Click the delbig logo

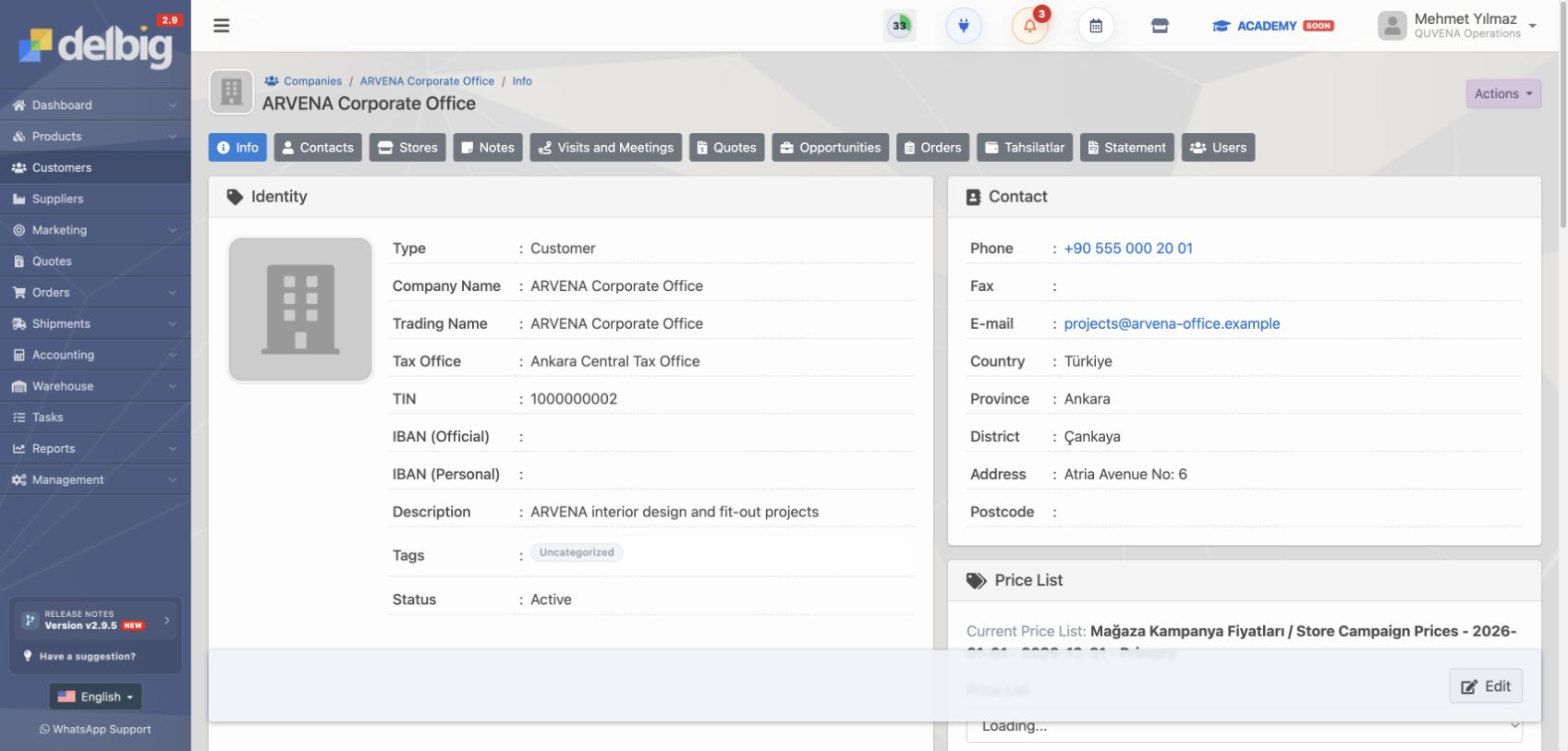coord(95,46)
